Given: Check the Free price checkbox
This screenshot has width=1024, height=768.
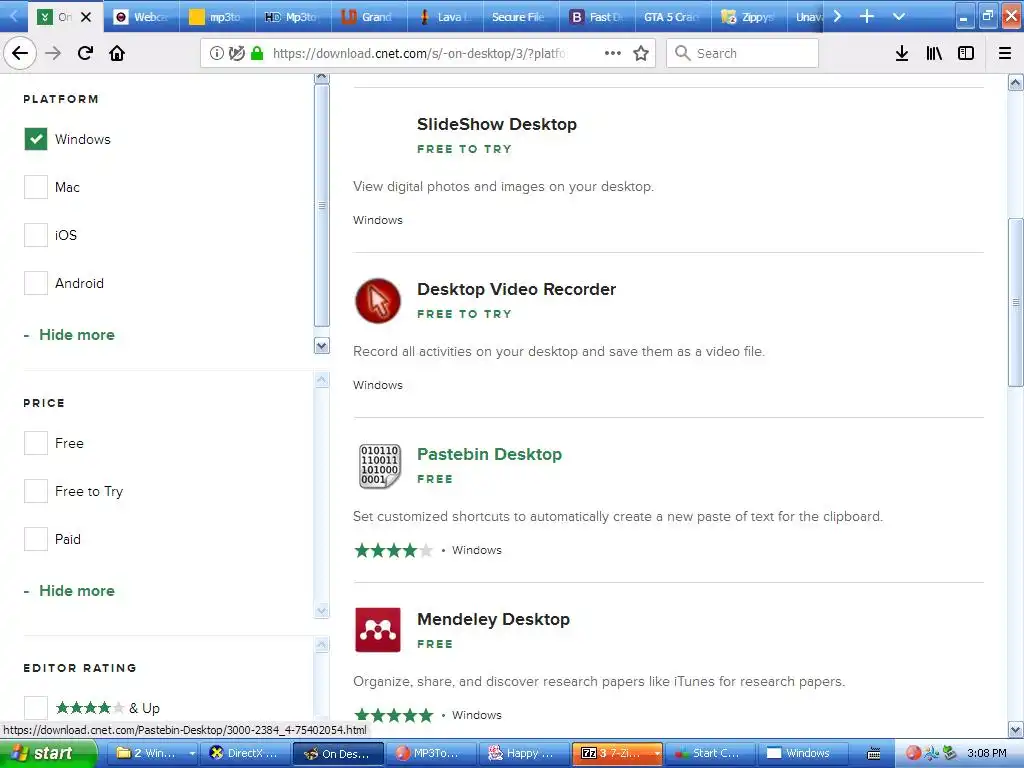Looking at the screenshot, I should point(36,443).
